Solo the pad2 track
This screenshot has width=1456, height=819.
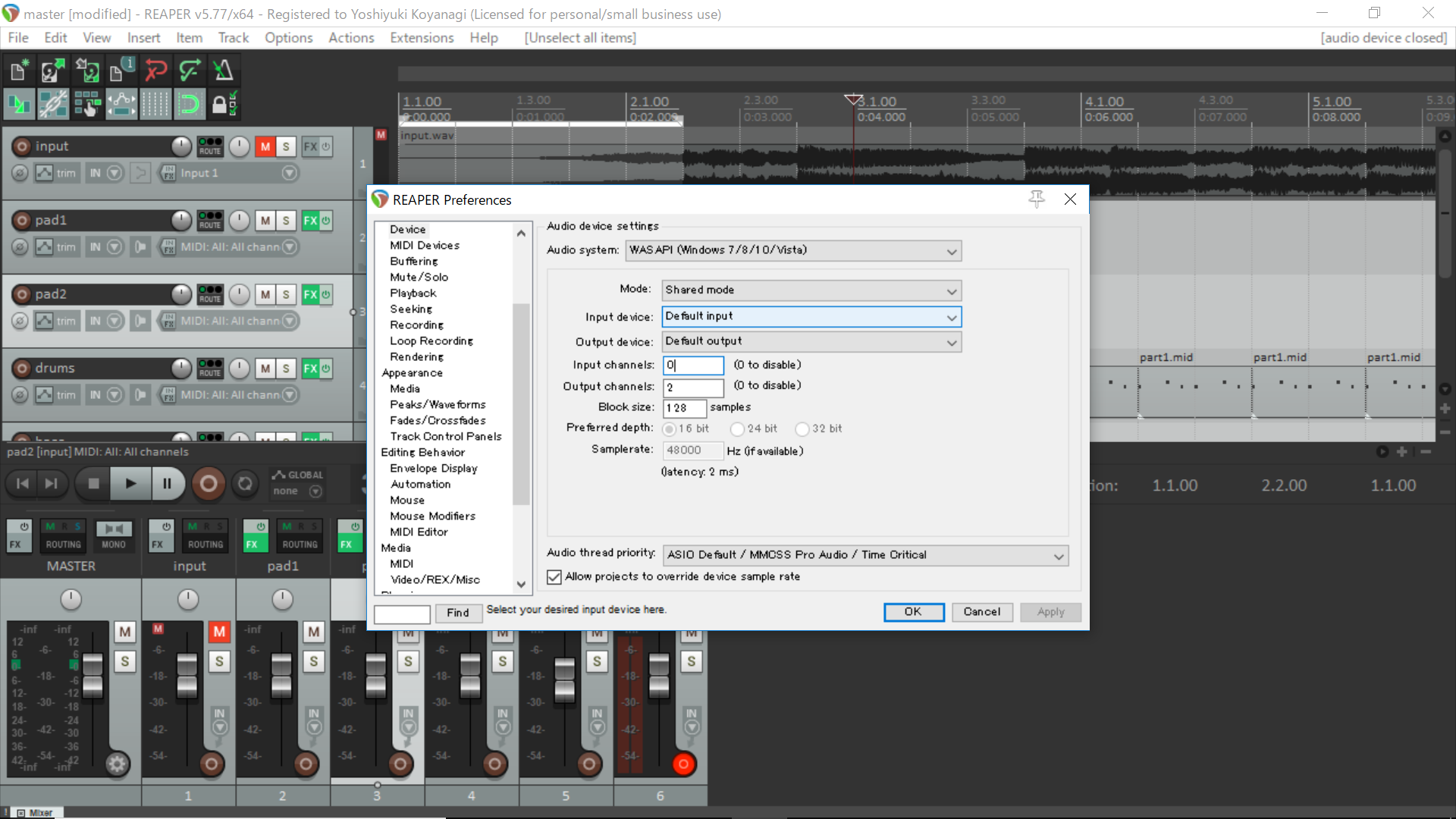pyautogui.click(x=286, y=294)
